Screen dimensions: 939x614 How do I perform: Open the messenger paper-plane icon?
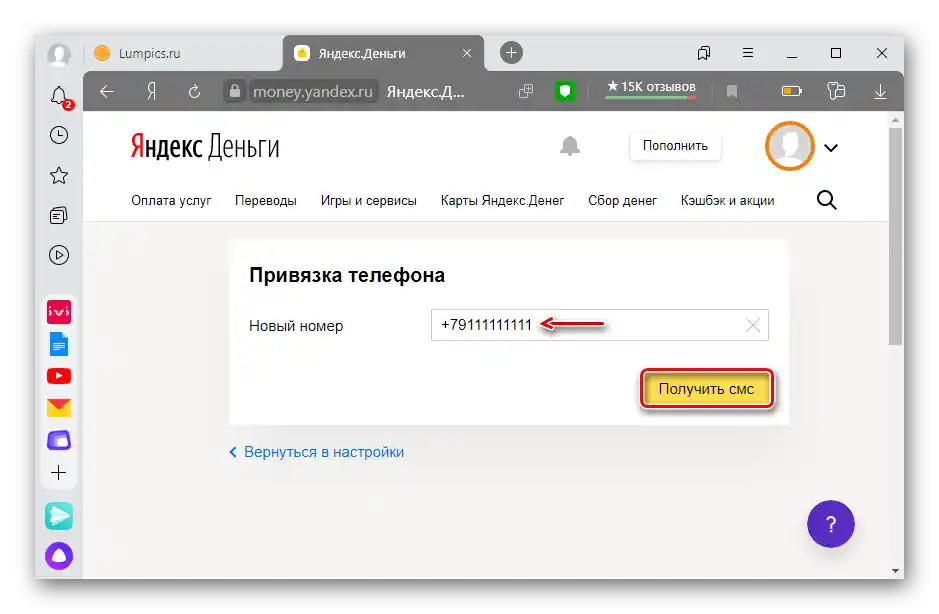point(59,516)
